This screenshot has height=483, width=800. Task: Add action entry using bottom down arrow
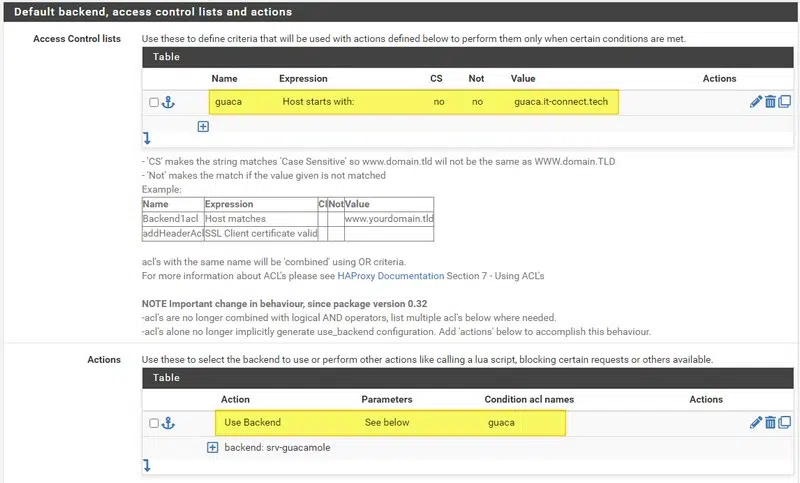(x=147, y=465)
